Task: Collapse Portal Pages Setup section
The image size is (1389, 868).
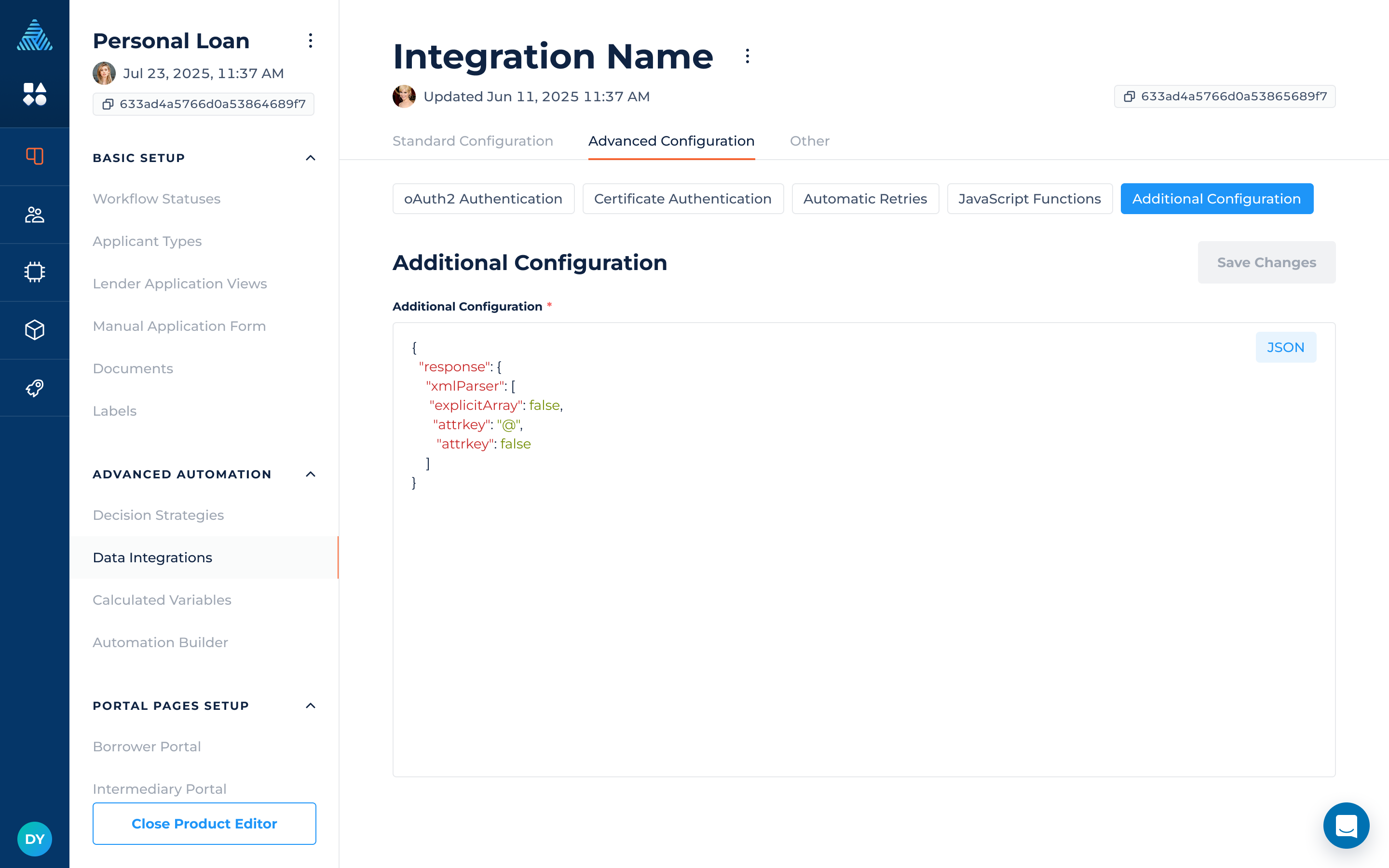Action: point(311,705)
